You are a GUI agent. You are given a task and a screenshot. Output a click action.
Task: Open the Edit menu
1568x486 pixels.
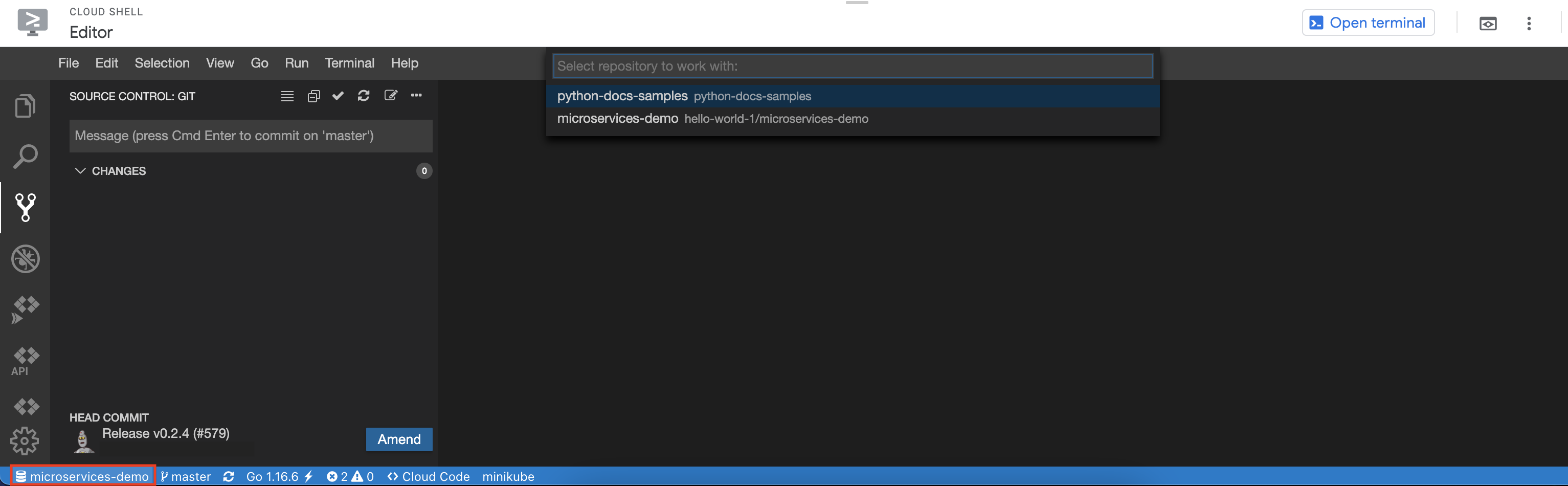click(x=106, y=63)
